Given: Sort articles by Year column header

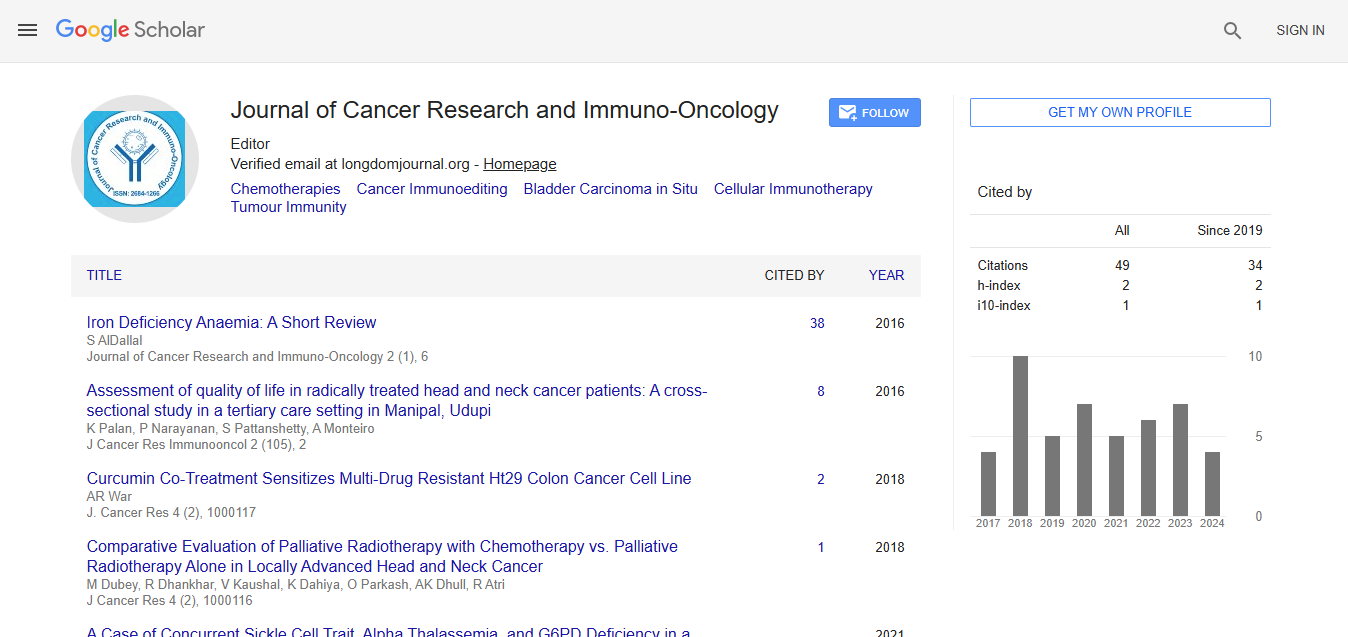Looking at the screenshot, I should tap(886, 275).
